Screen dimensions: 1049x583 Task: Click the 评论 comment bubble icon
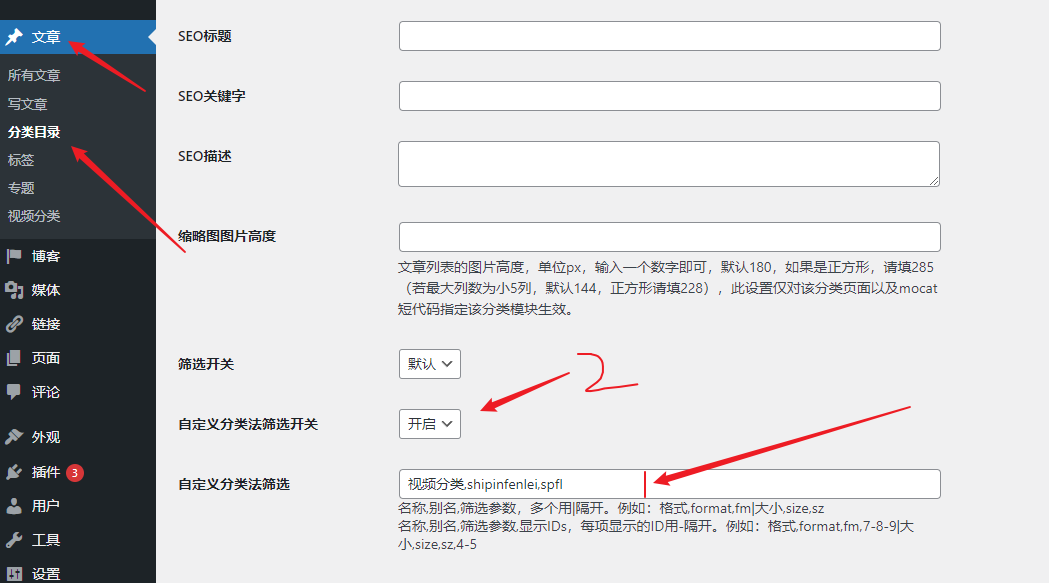coord(14,392)
